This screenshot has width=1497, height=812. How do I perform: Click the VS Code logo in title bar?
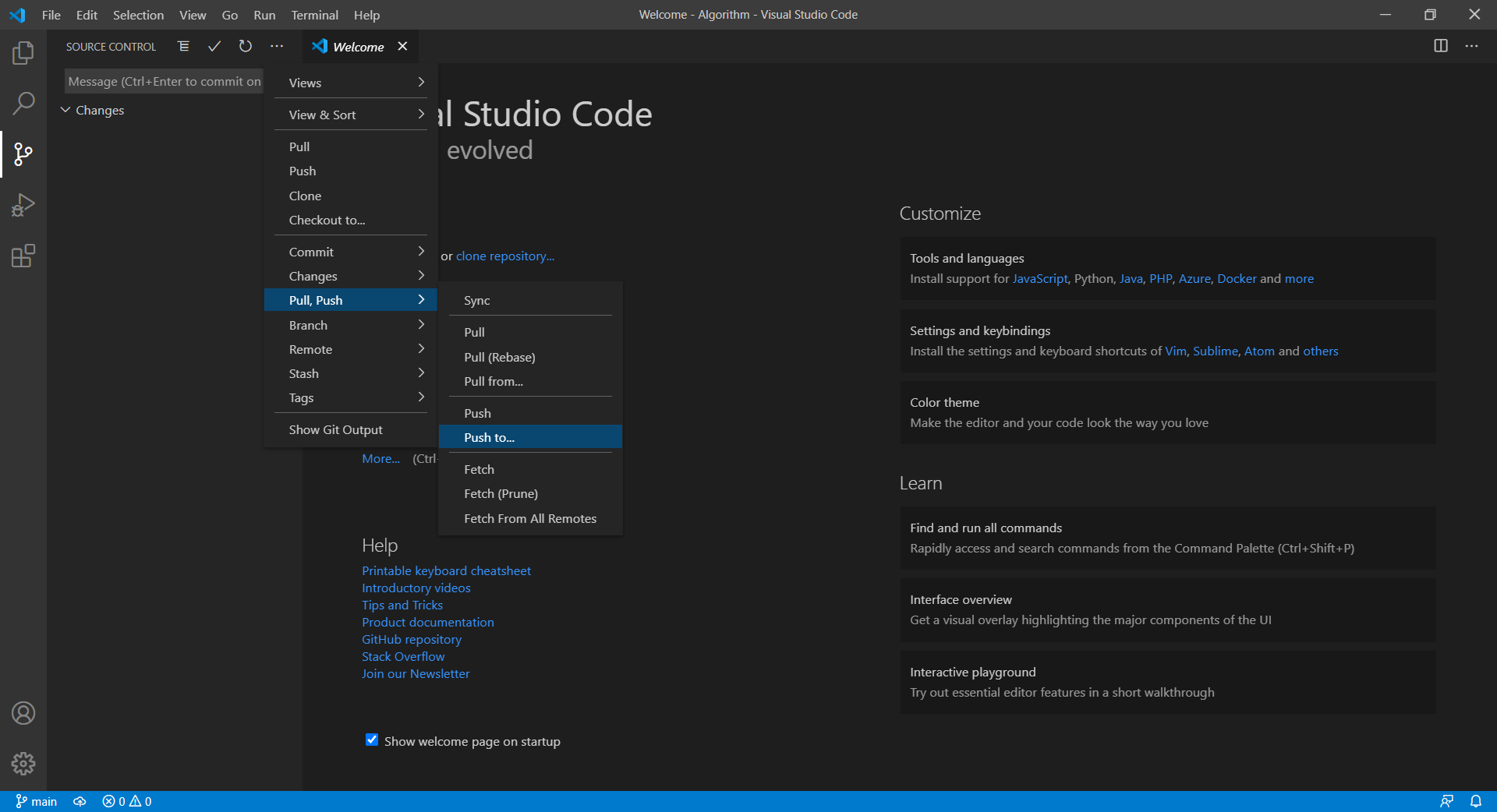click(x=17, y=15)
